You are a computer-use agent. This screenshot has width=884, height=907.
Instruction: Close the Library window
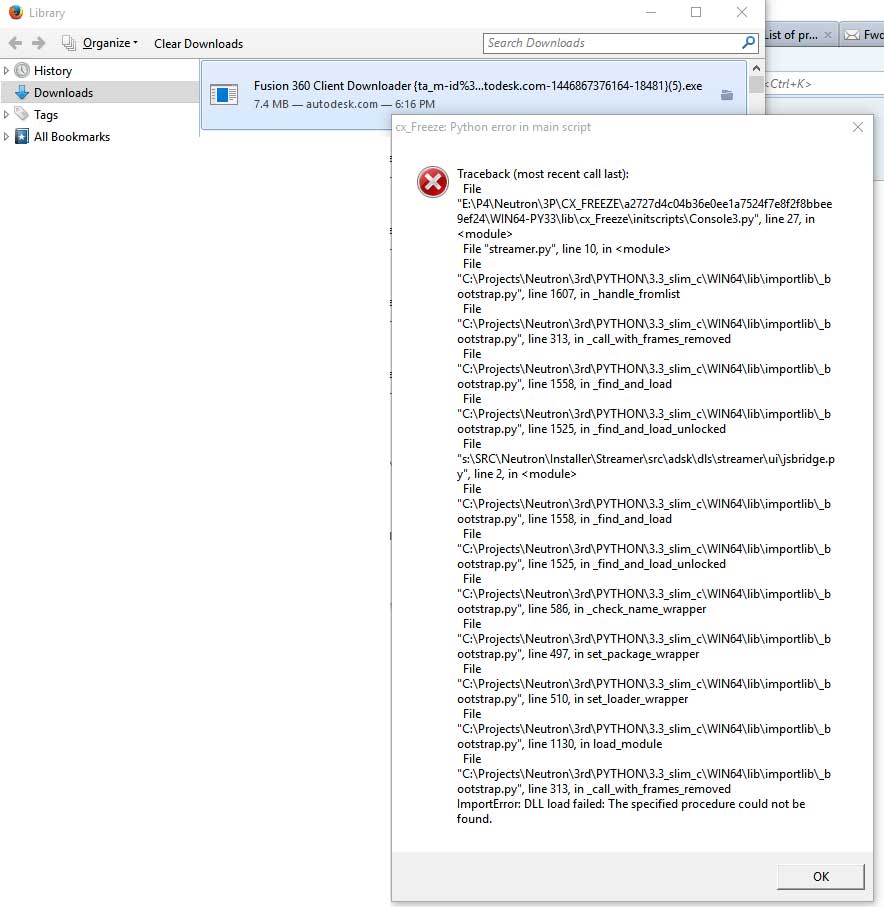(x=742, y=12)
